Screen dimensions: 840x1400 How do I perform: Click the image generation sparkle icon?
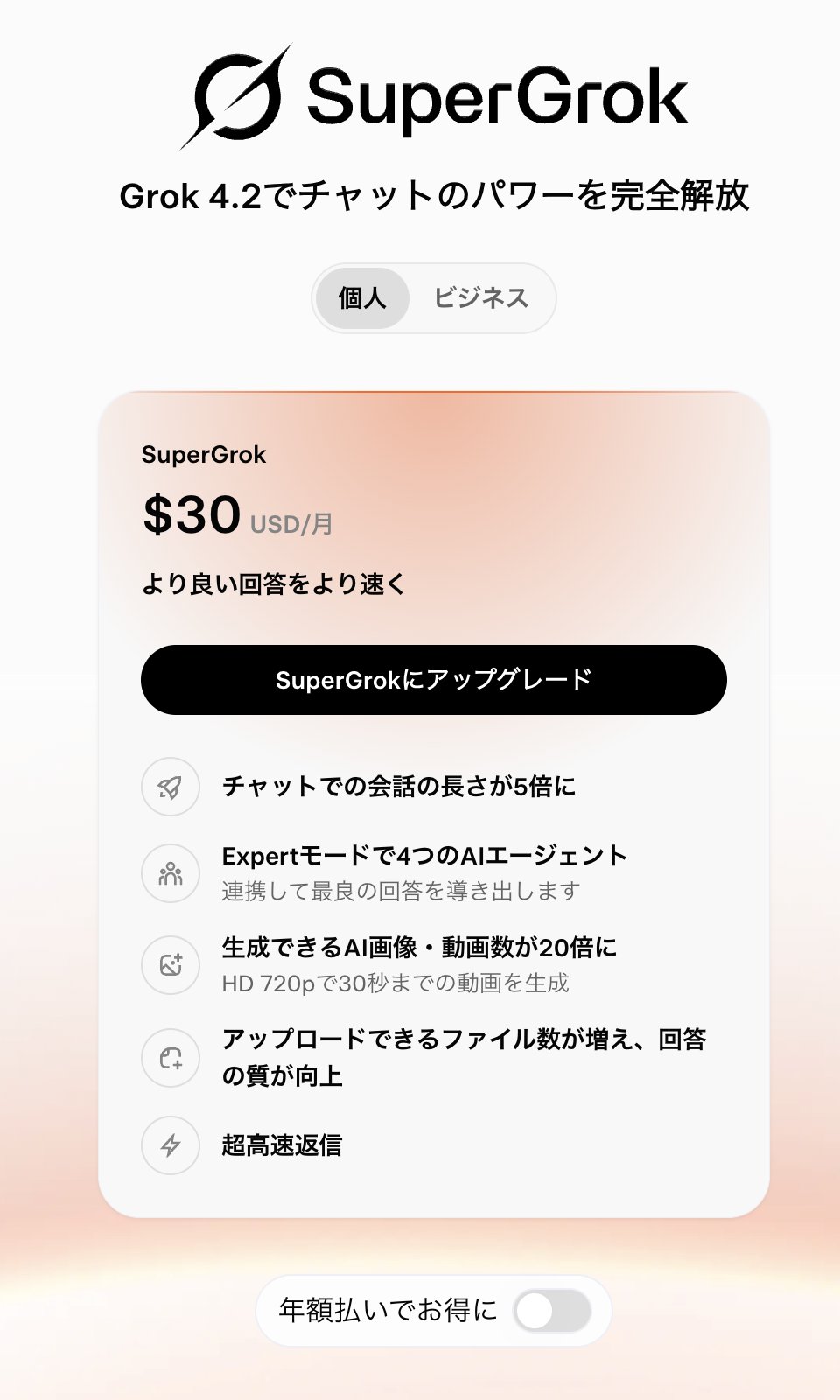[x=171, y=964]
